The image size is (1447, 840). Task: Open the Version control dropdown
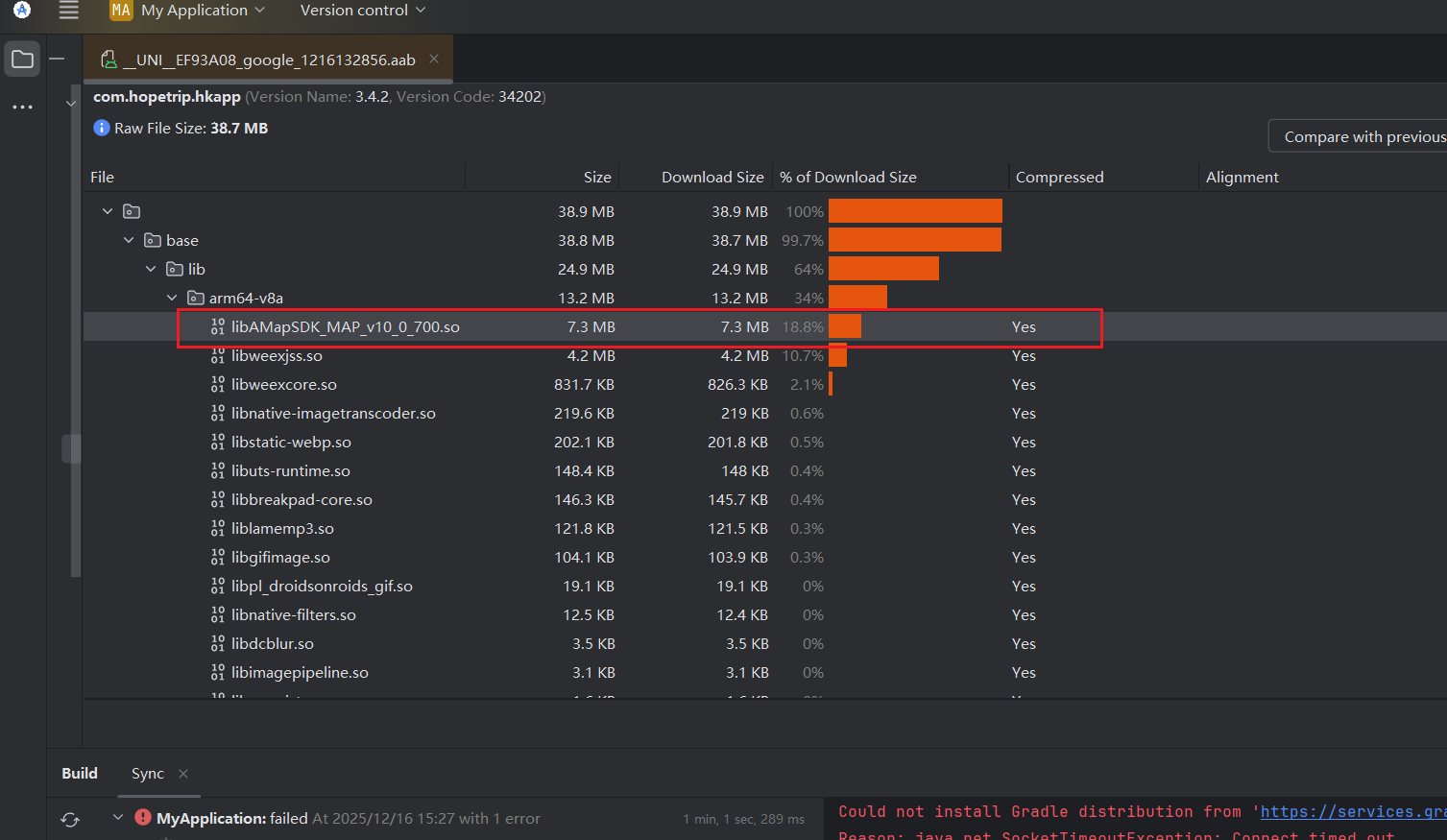pos(362,11)
